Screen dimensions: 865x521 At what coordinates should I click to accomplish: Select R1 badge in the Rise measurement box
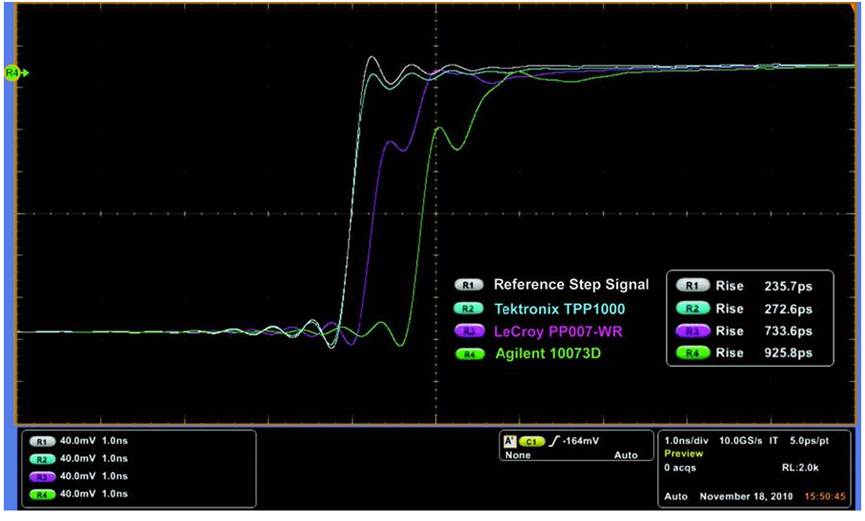692,285
